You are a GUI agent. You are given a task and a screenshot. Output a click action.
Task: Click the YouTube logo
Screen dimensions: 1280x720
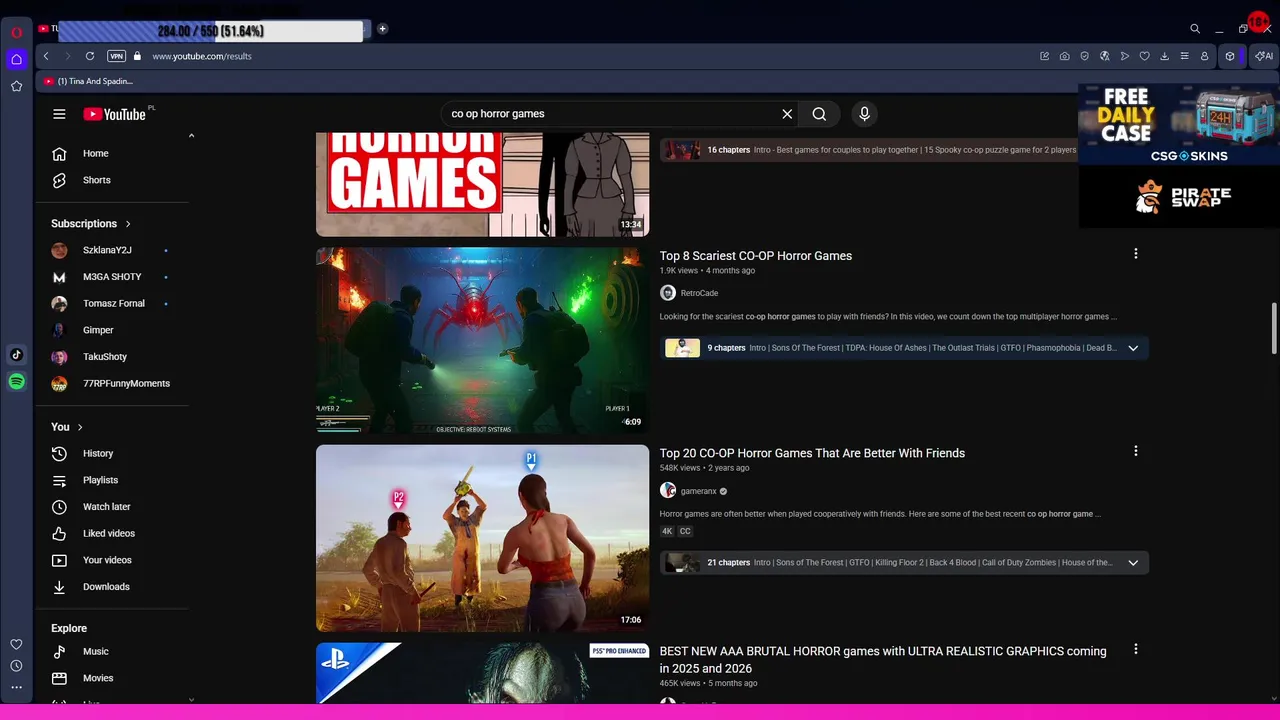click(115, 114)
